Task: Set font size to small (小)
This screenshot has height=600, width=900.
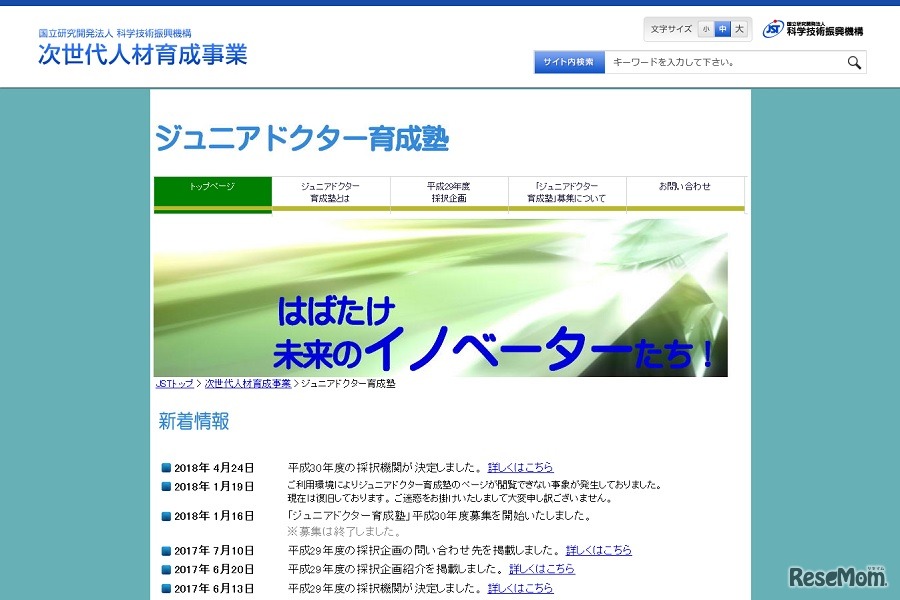Action: pyautogui.click(x=706, y=29)
